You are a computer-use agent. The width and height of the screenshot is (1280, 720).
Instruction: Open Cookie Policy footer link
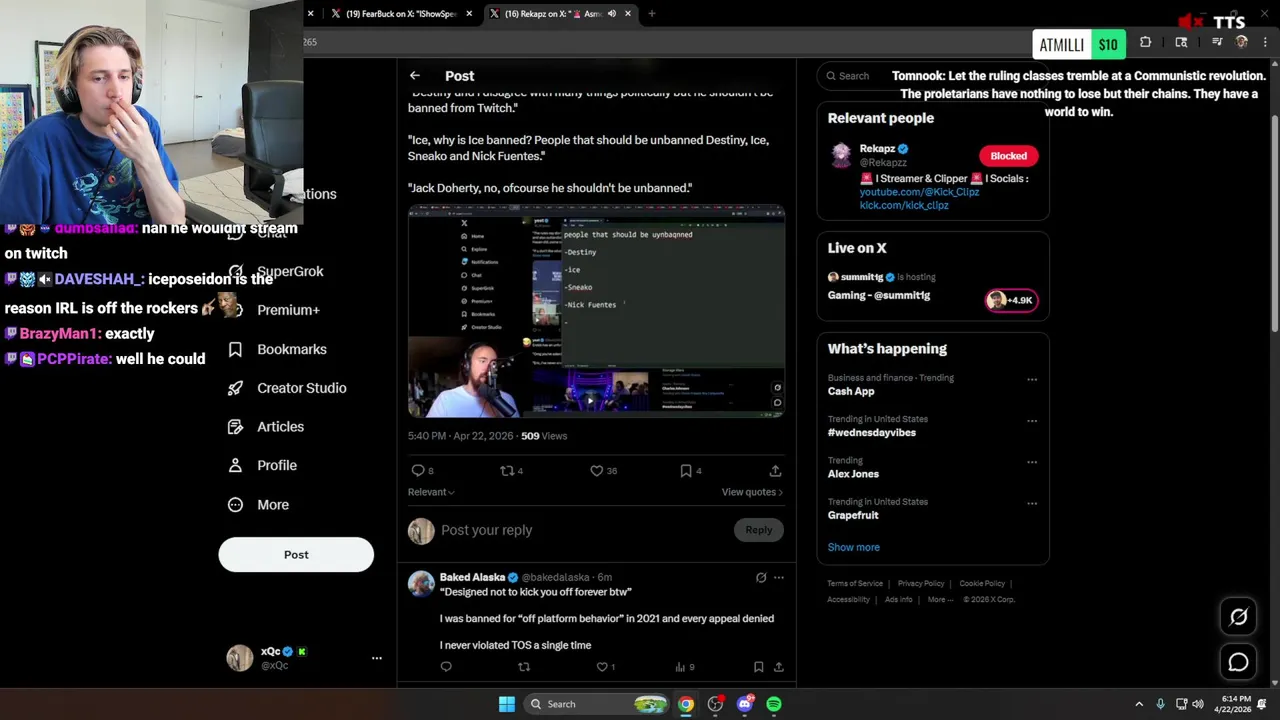(x=982, y=584)
